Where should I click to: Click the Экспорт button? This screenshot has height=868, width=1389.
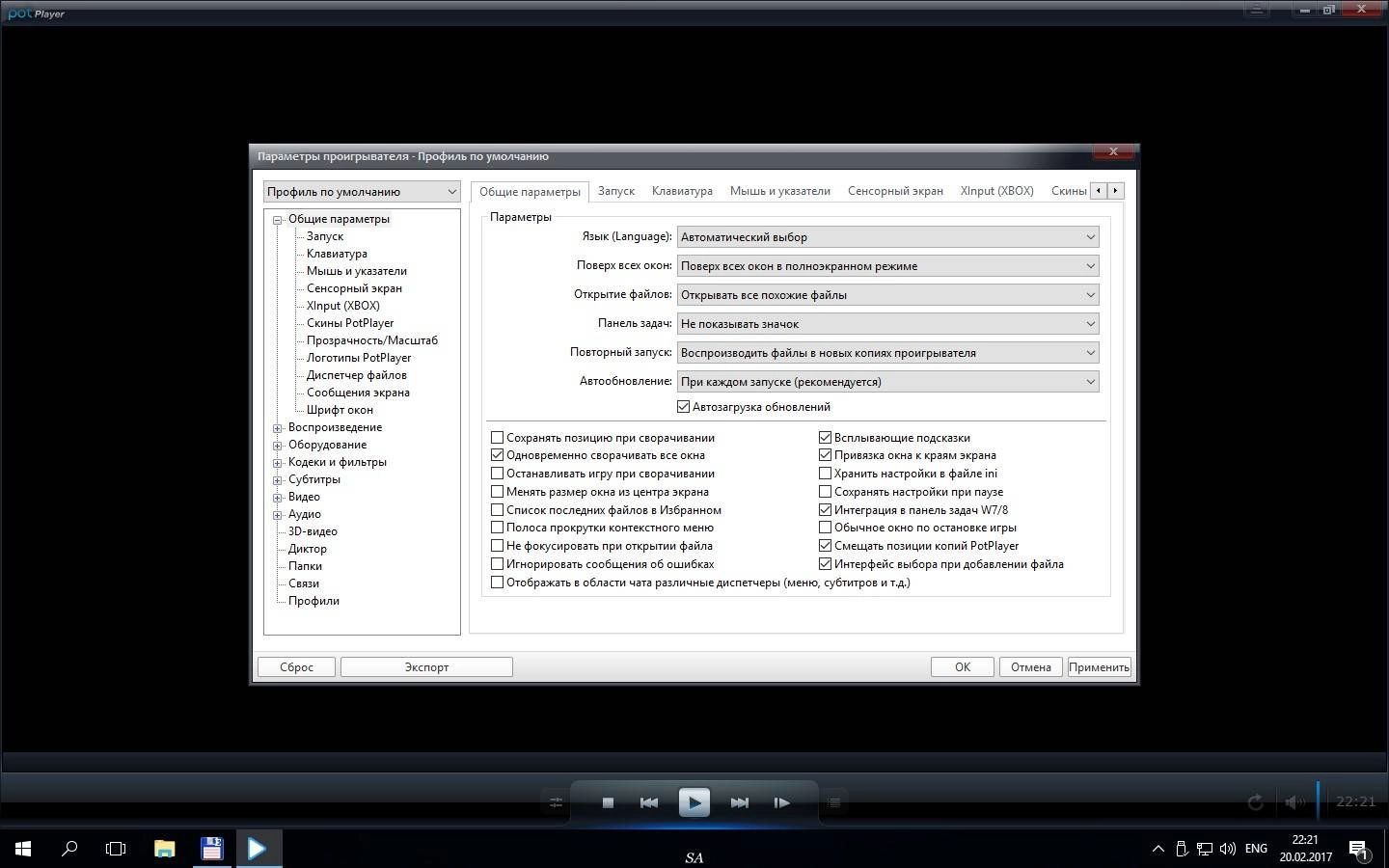[426, 667]
